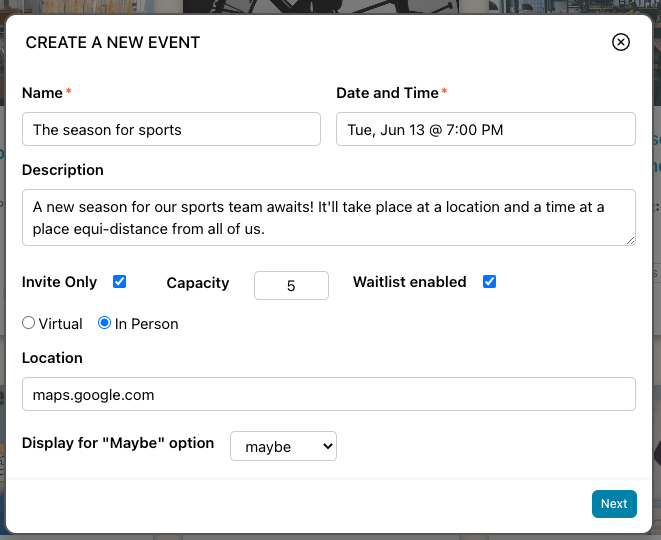
Task: Choose the In Person radio button
Action: point(104,324)
